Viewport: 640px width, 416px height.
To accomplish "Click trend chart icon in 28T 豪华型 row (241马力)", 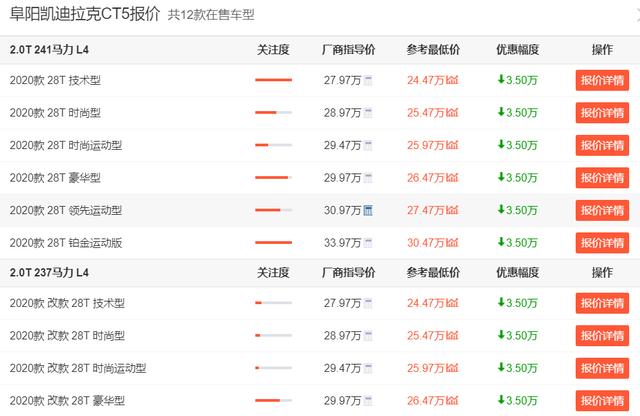I will (452, 178).
